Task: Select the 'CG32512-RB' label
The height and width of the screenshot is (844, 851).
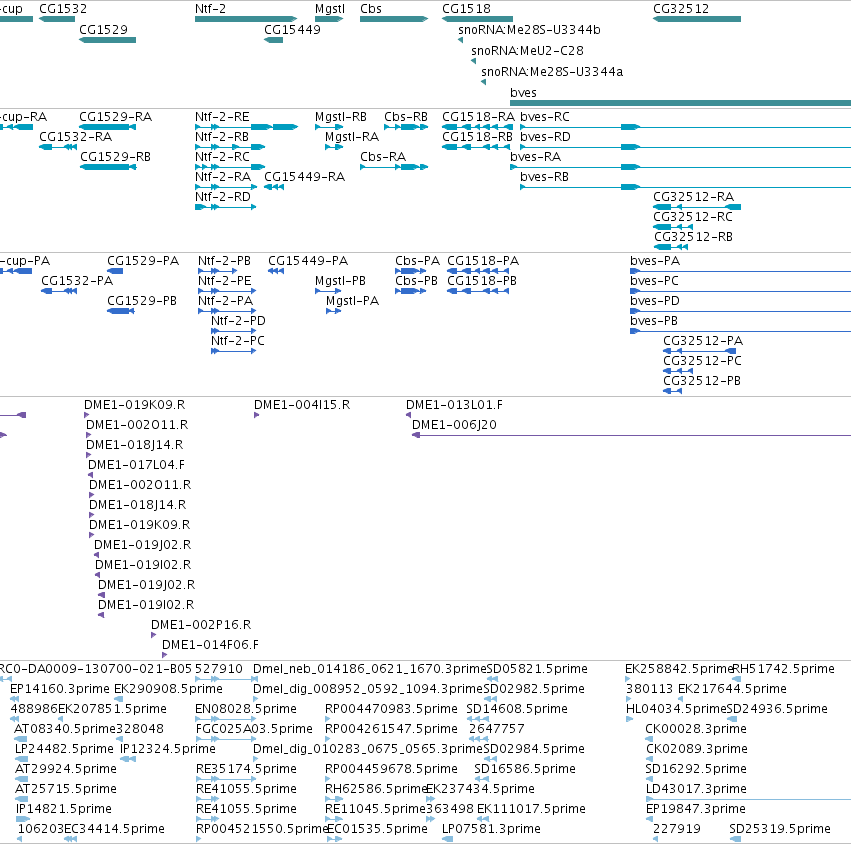Action: pos(694,237)
